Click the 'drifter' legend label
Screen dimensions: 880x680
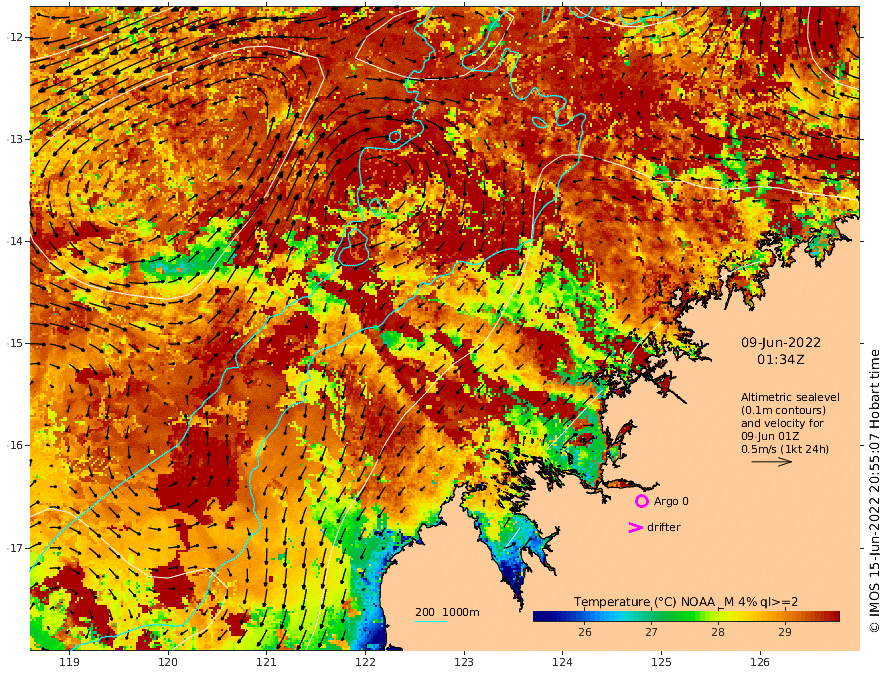coord(663,527)
